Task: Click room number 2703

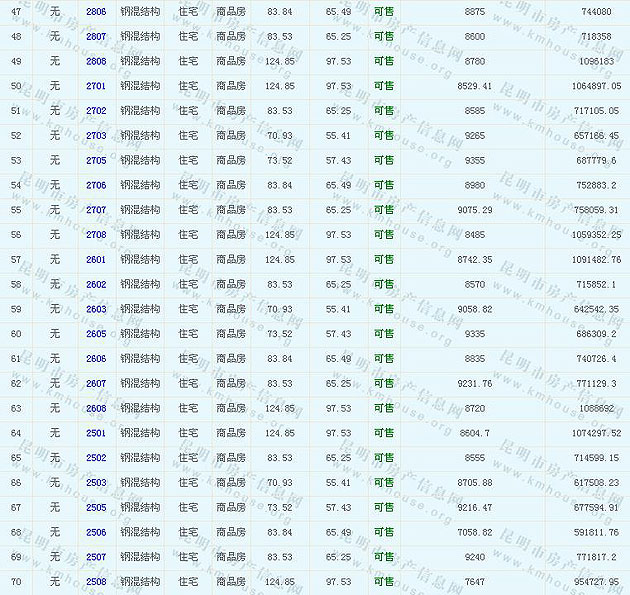Action: click(x=96, y=135)
